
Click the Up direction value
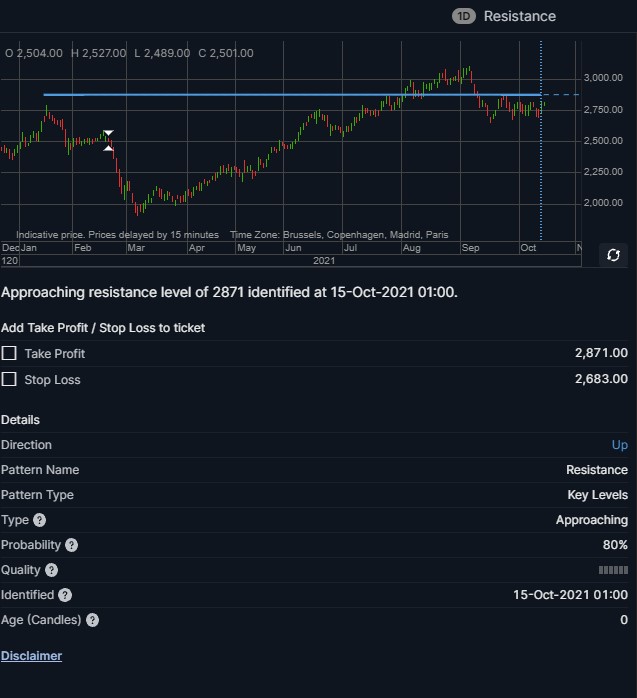(620, 445)
